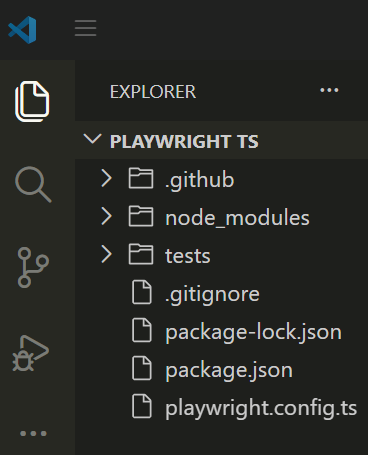
Task: Expand the tests folder chevron
Action: pyautogui.click(x=107, y=254)
